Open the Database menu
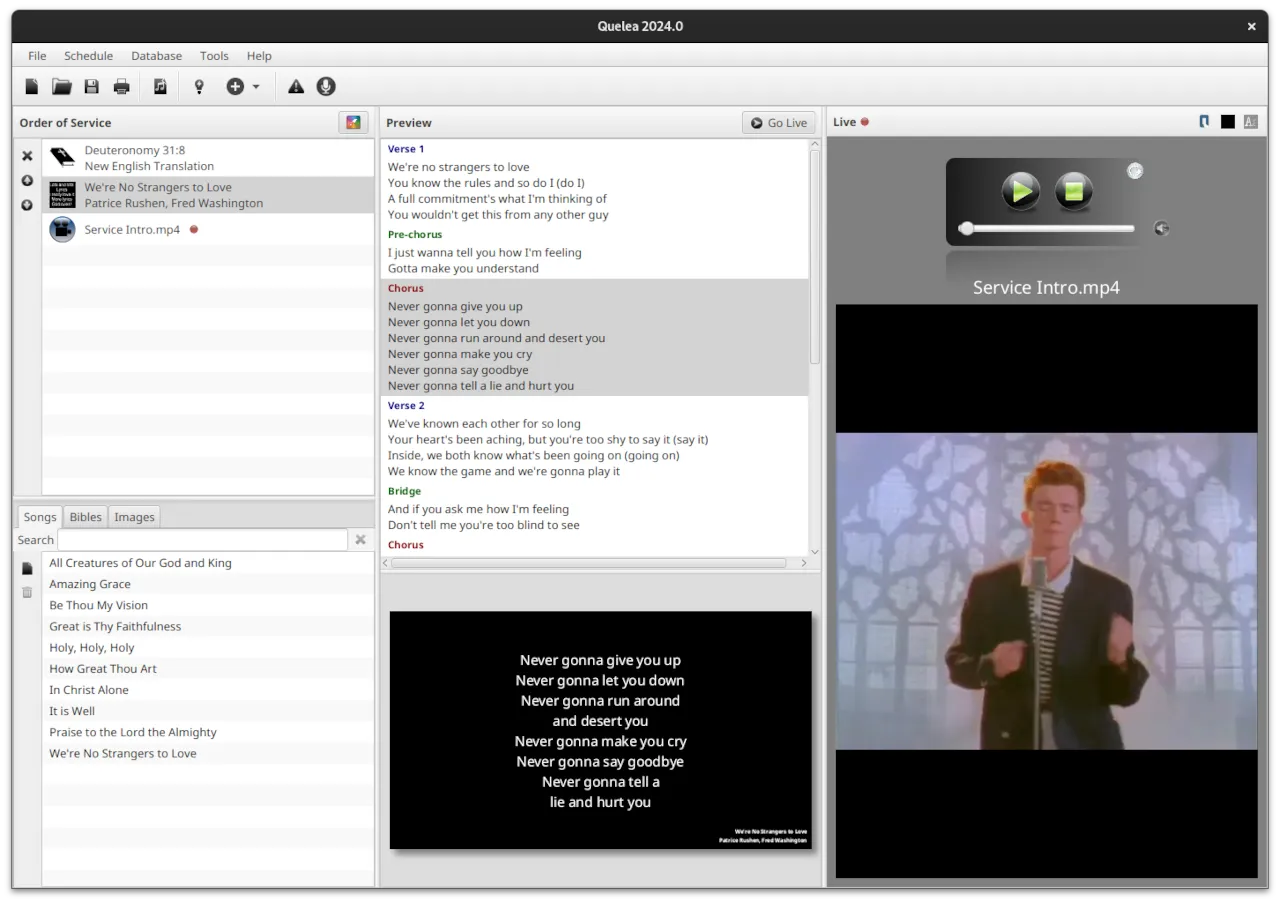Screen dimensions: 1280x903 [x=157, y=56]
